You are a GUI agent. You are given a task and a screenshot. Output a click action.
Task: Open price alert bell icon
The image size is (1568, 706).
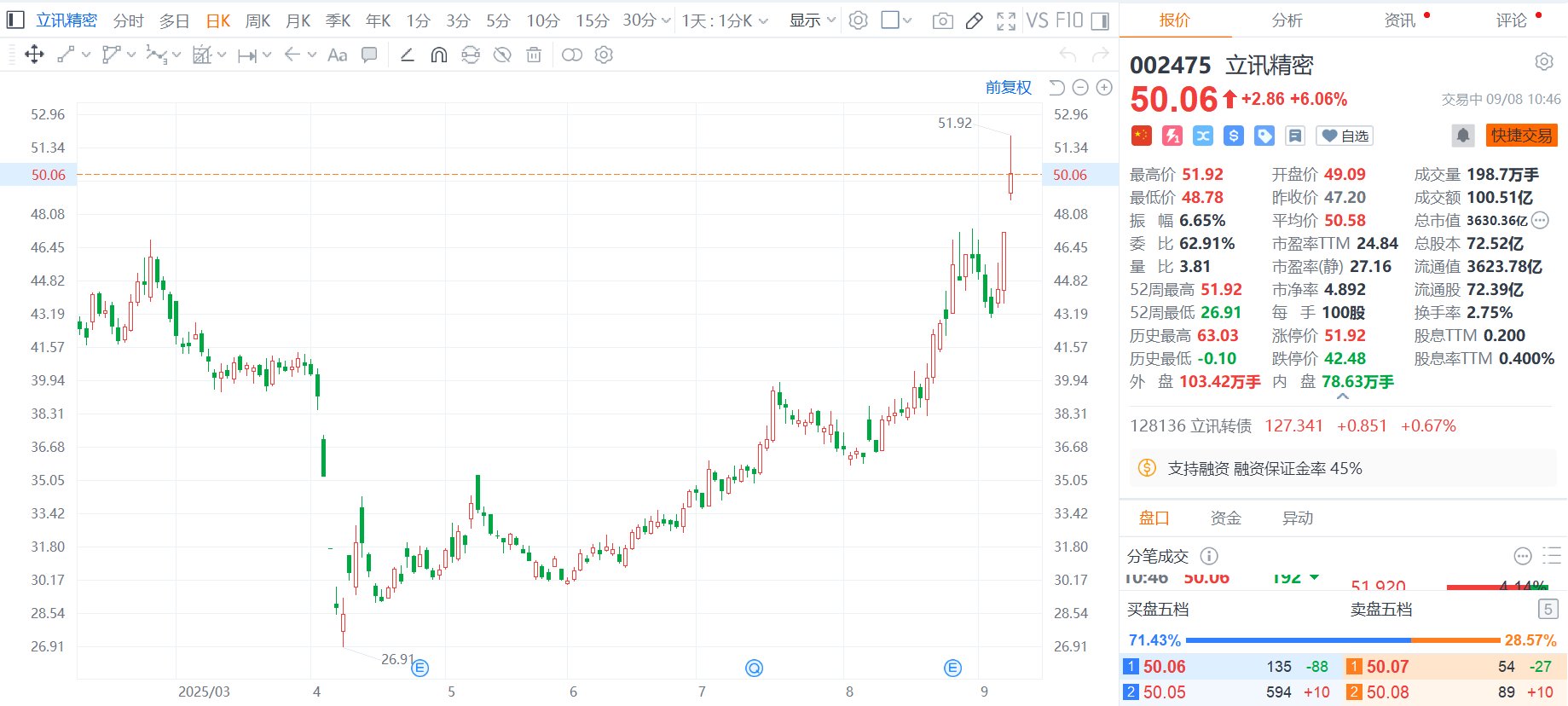(1462, 136)
